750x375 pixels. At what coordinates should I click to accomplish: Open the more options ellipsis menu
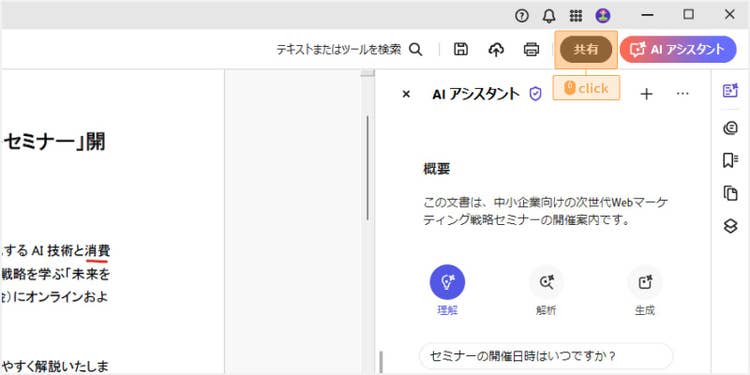(683, 94)
